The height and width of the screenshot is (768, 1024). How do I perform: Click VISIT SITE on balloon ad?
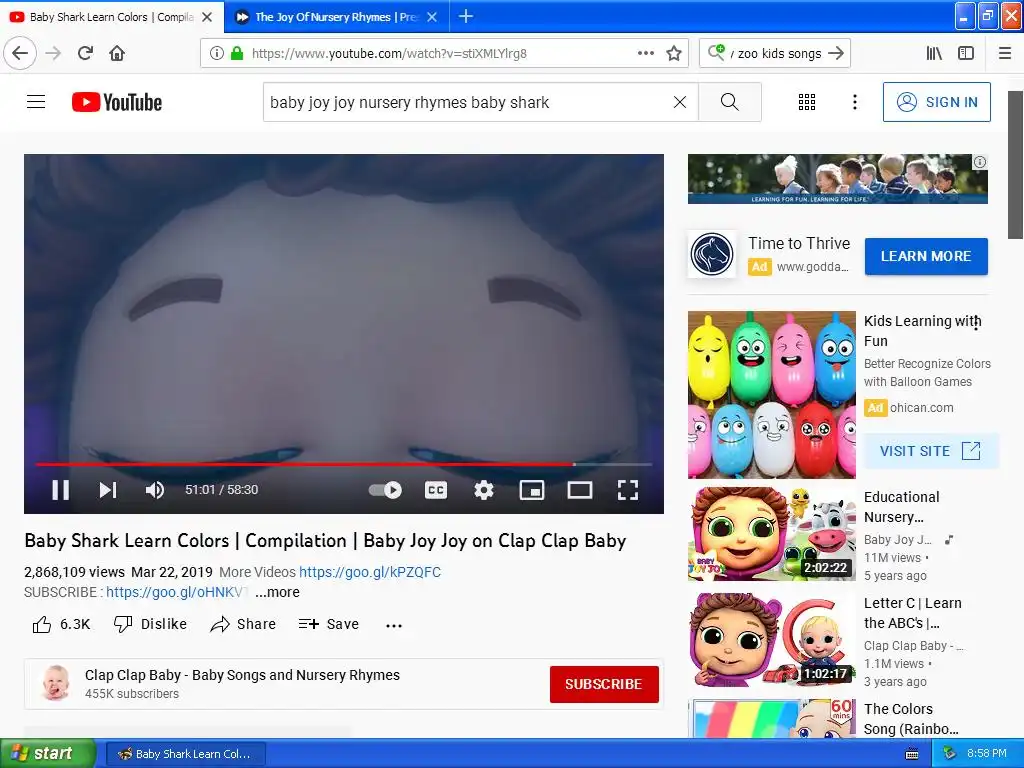point(931,451)
